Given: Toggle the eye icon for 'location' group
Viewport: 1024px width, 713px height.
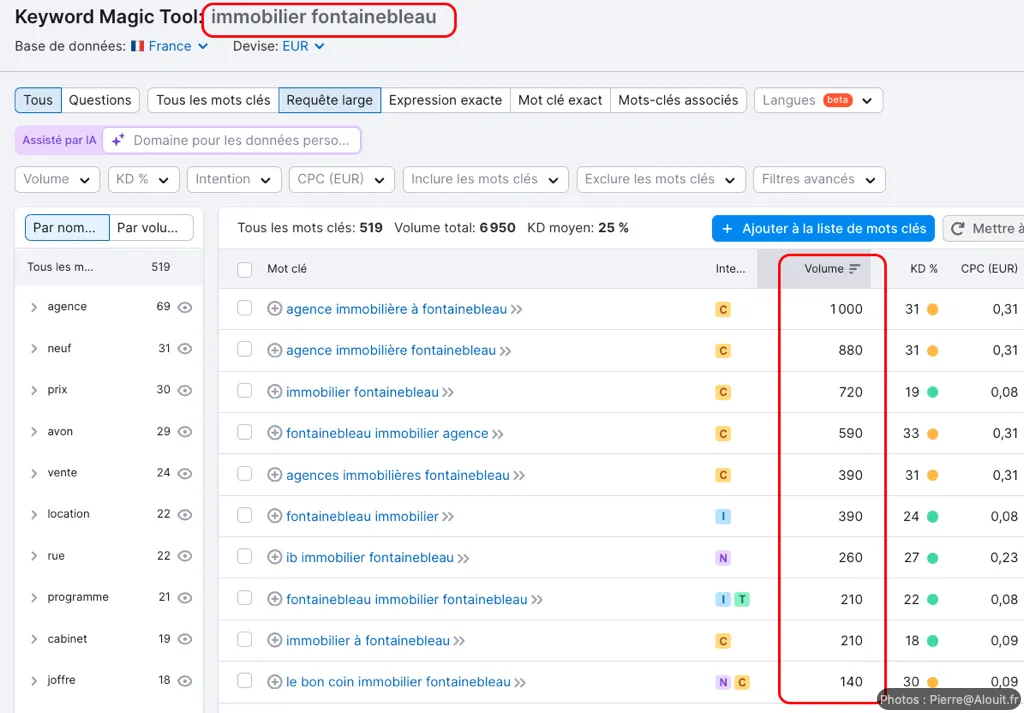Looking at the screenshot, I should pos(184,514).
